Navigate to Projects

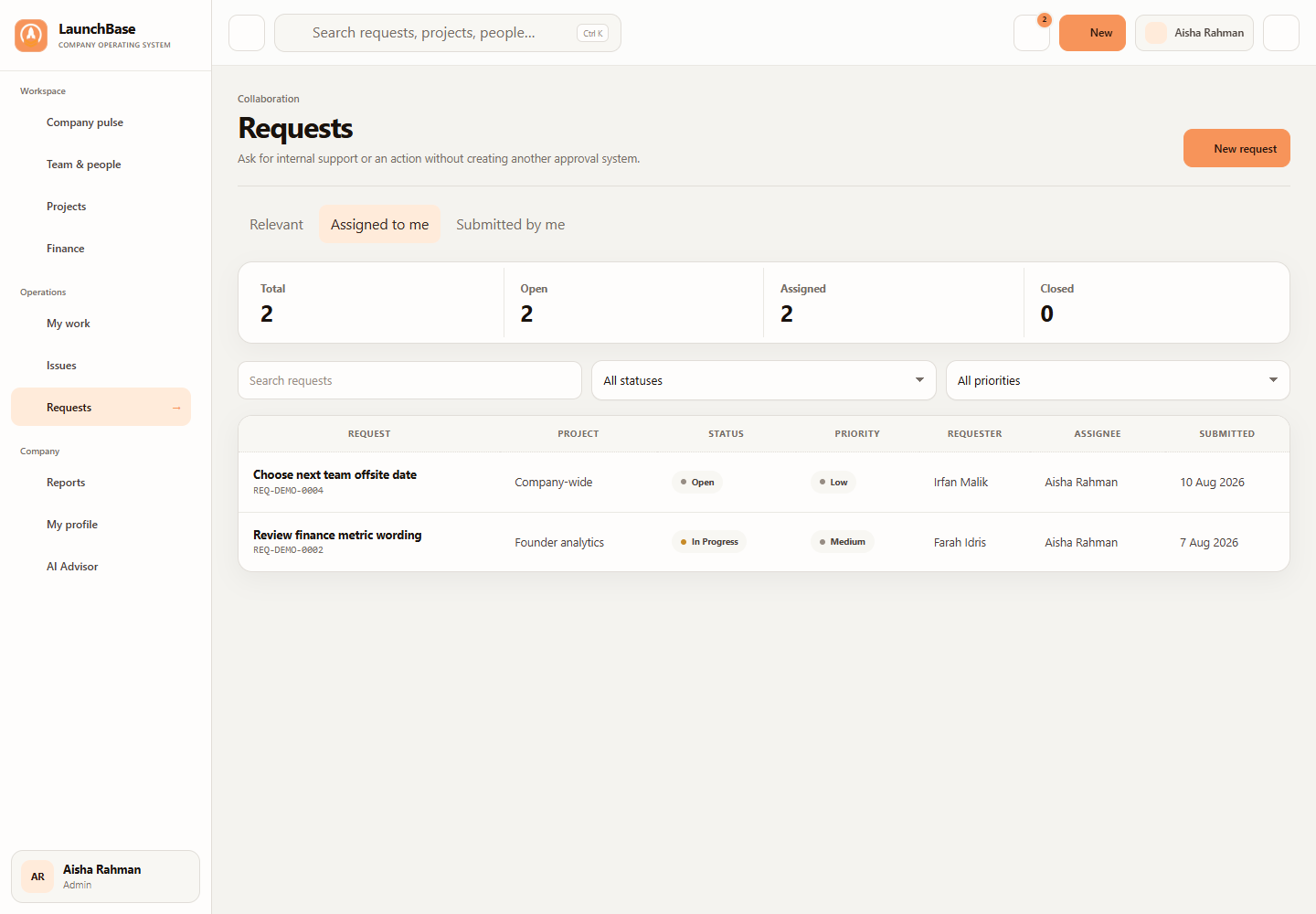pos(101,207)
